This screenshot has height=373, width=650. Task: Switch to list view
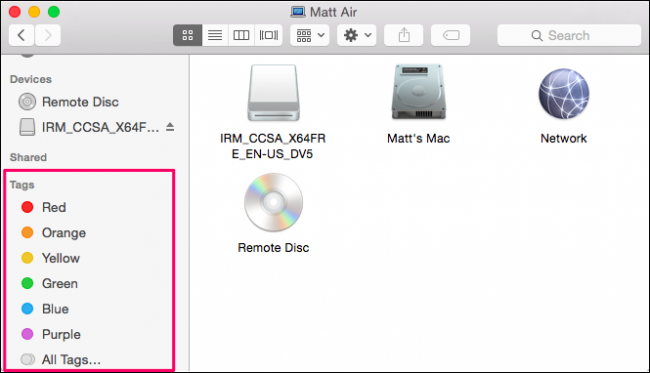click(x=215, y=35)
